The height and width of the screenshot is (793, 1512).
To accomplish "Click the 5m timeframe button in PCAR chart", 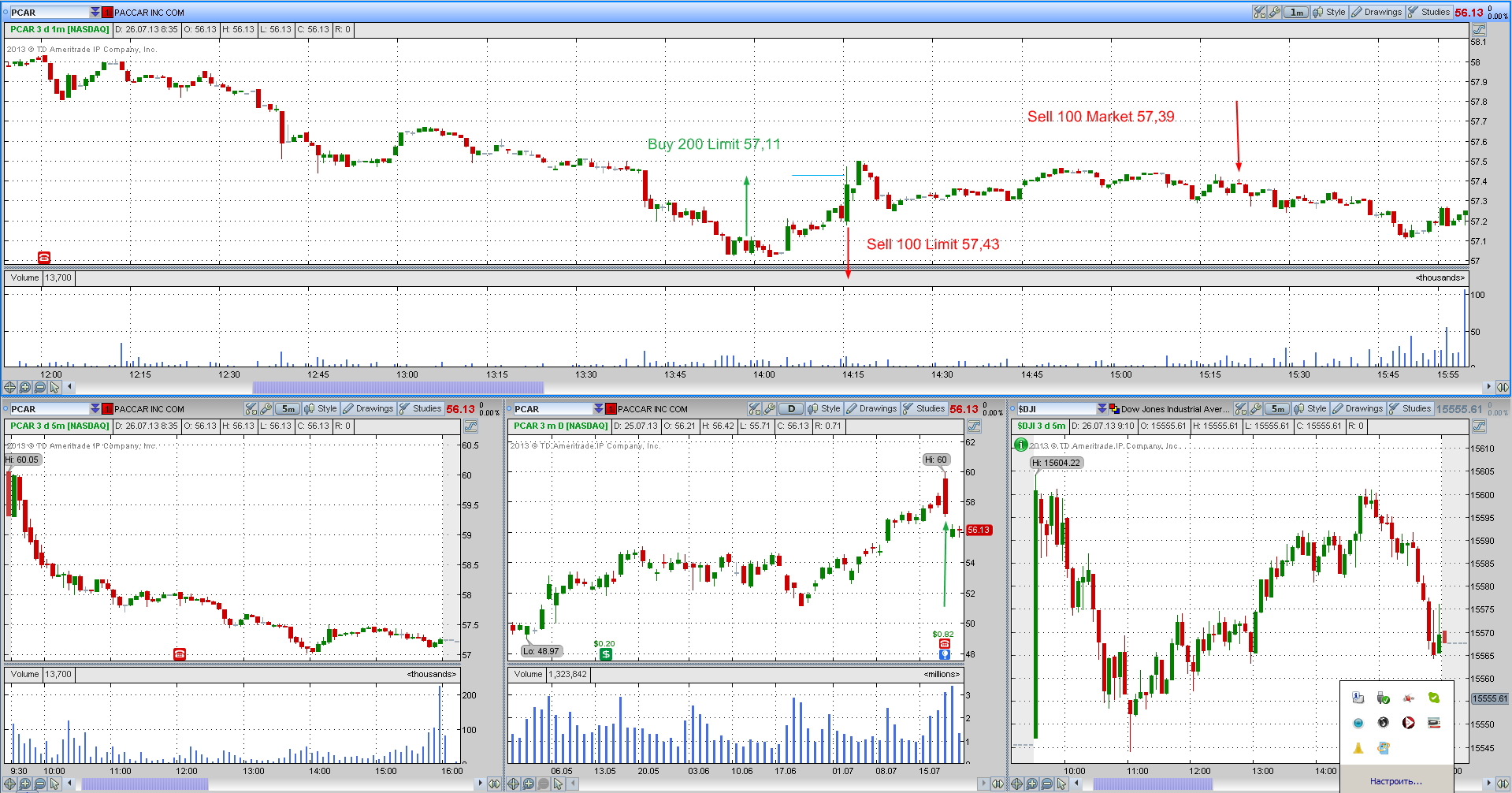I will click(288, 408).
